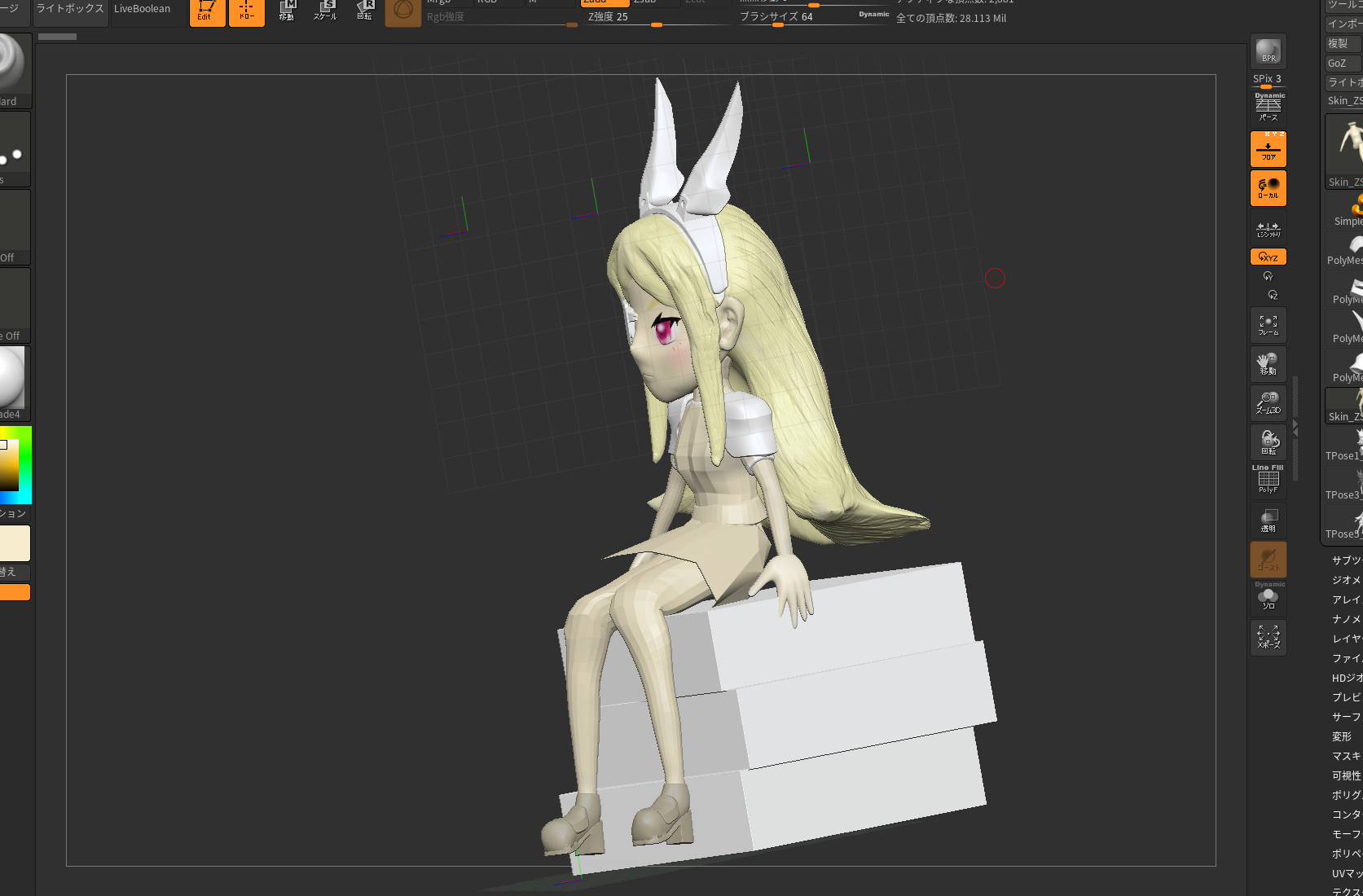The width and height of the screenshot is (1363, 896).
Task: Click the Zadd button in top toolbar
Action: (x=604, y=2)
